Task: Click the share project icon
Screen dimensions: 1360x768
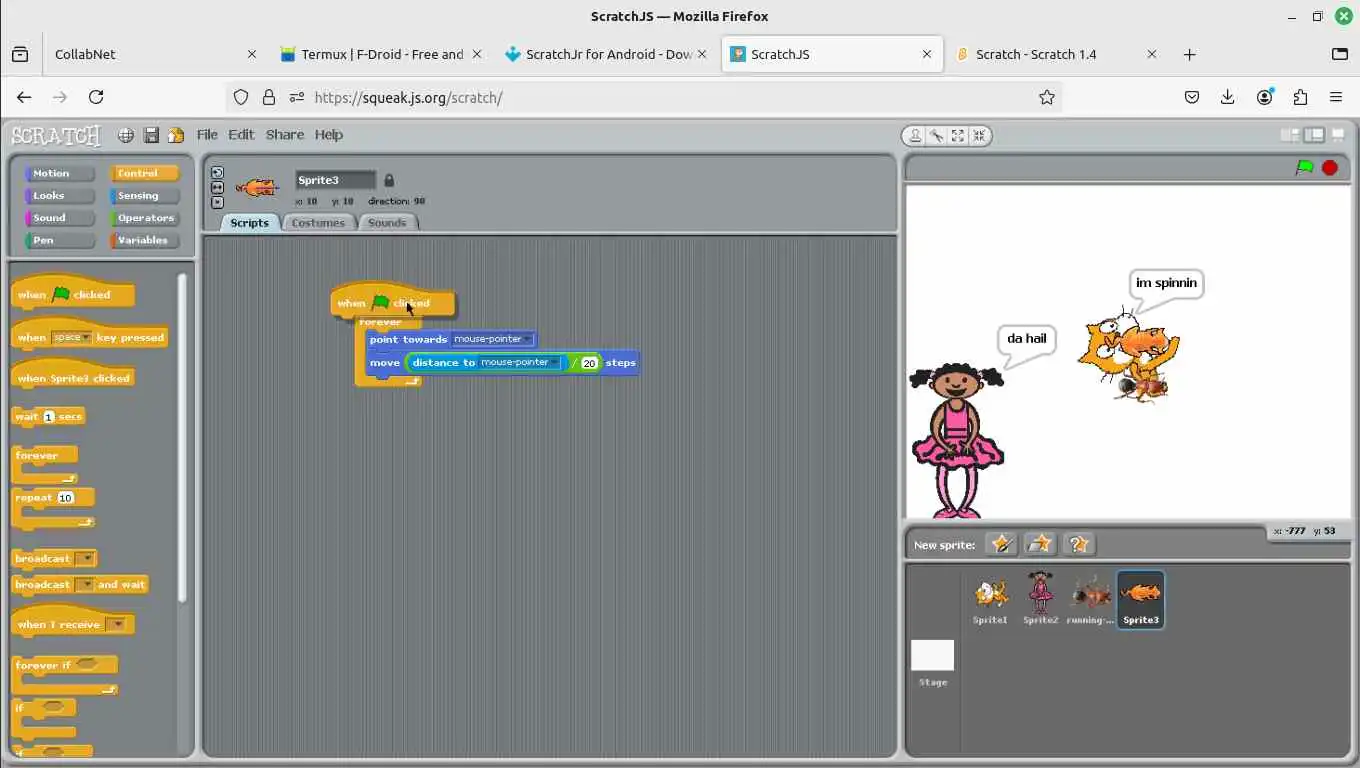Action: (x=176, y=135)
